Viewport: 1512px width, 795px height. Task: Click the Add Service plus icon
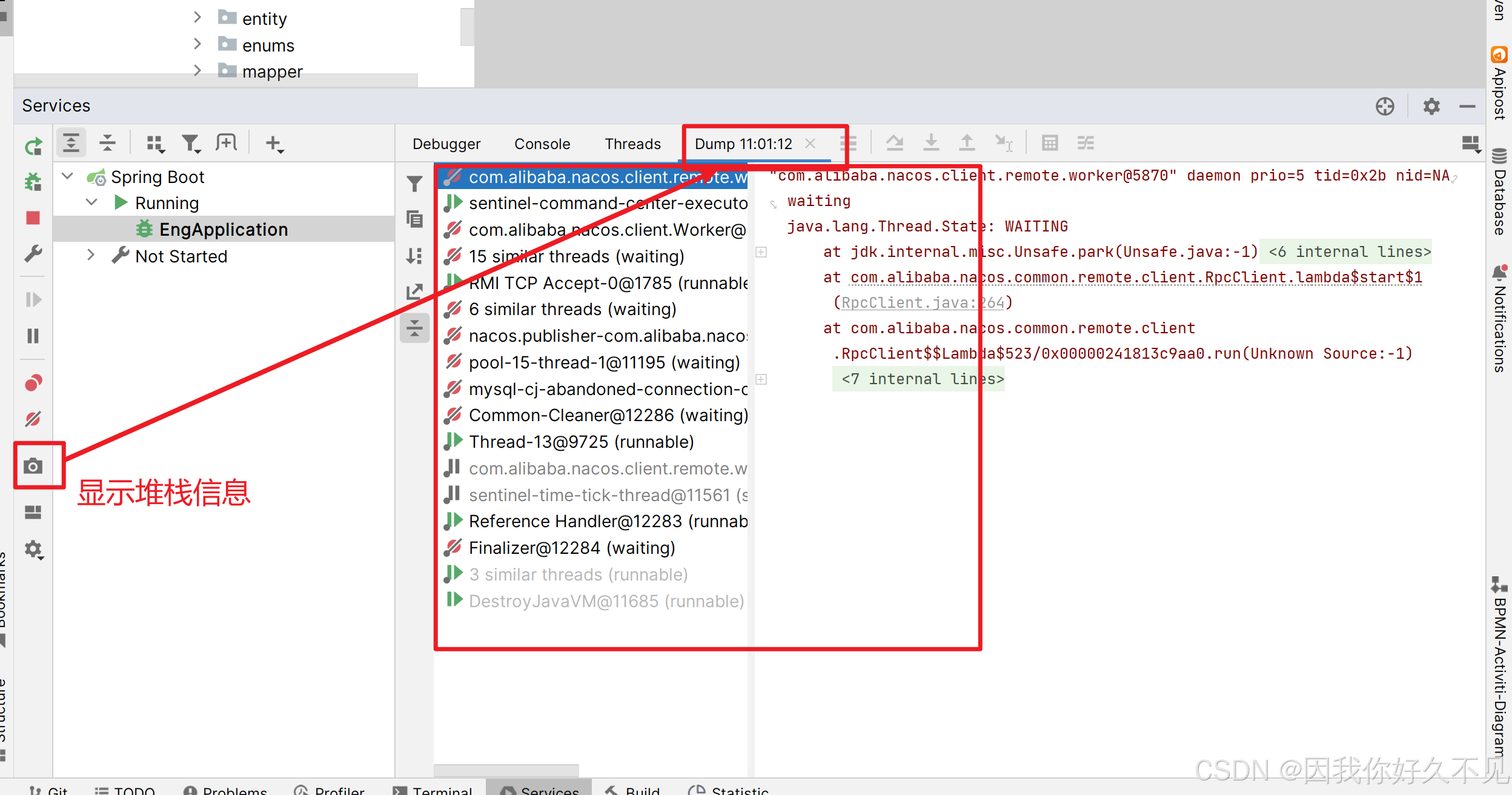point(274,144)
